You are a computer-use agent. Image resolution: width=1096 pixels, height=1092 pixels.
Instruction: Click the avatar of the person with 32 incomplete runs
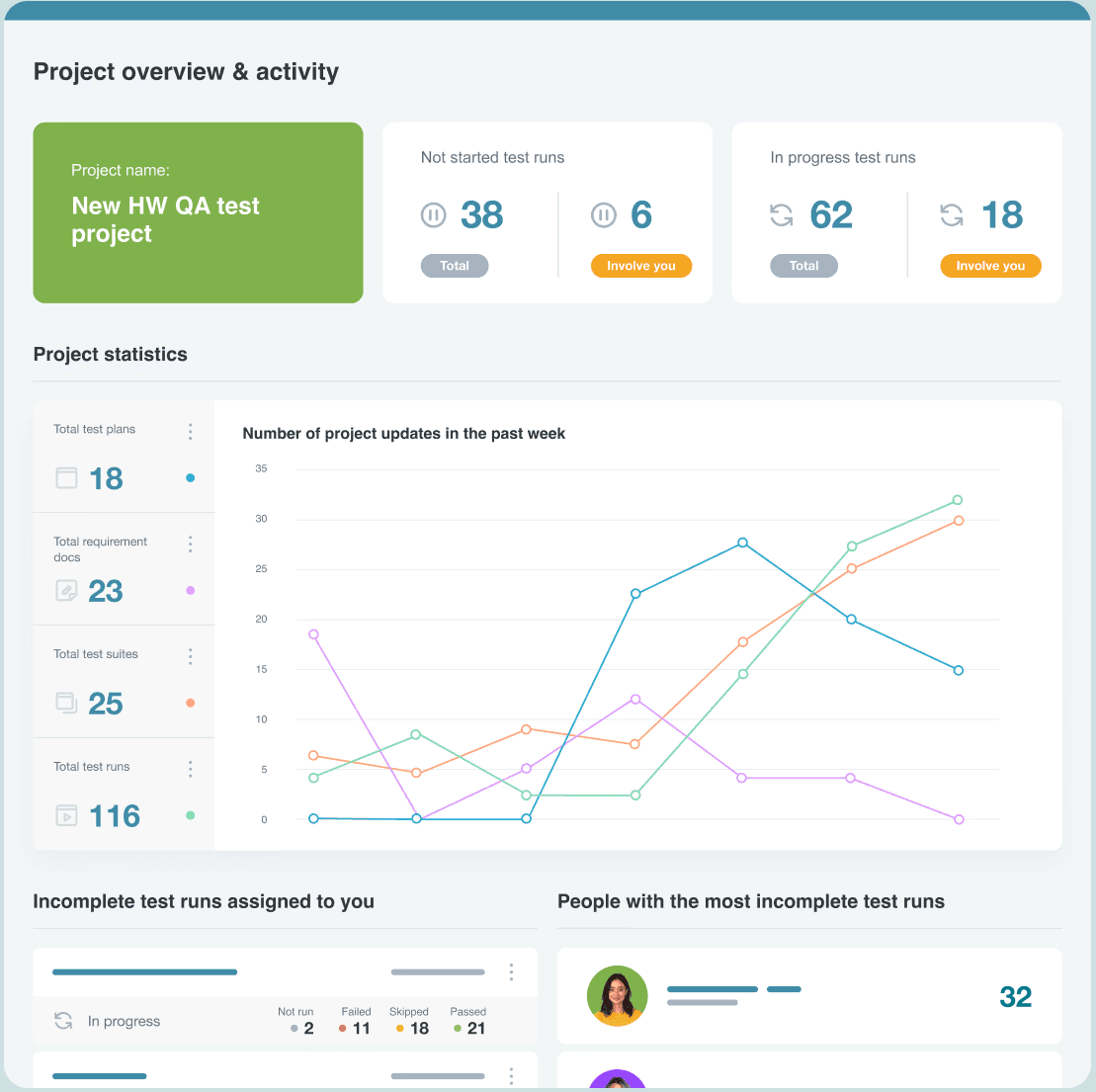click(x=617, y=996)
